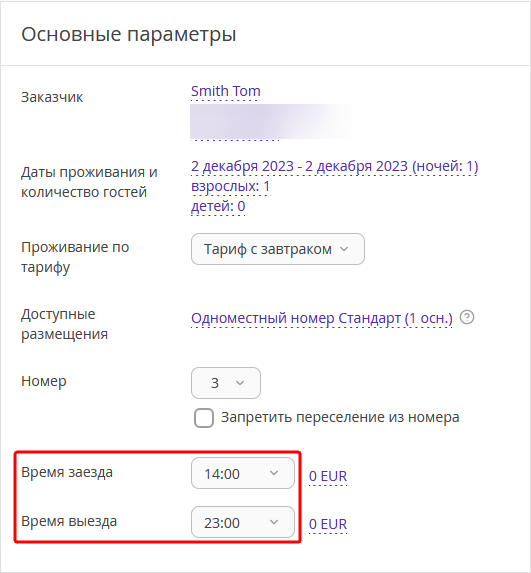This screenshot has height=573, width=531.
Task: Enable 'Запретить переселение из номера' checkbox
Action: 204,418
